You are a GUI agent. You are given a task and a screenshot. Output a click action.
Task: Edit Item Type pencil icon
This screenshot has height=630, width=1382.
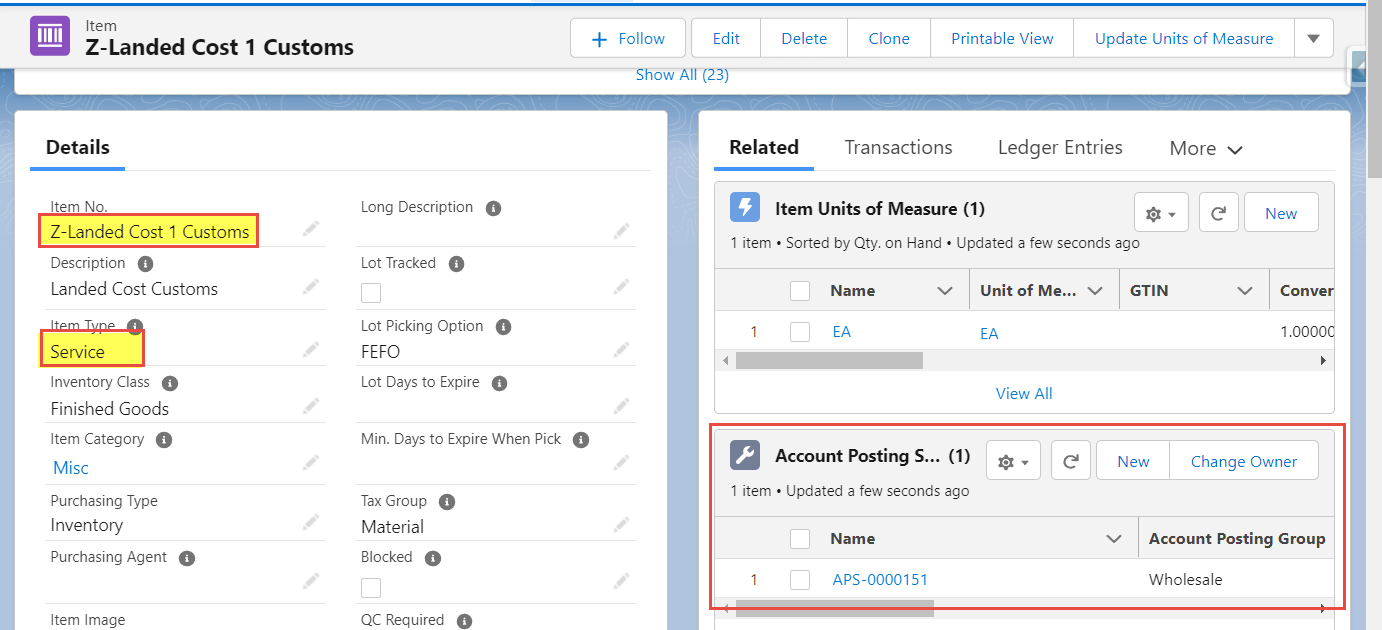311,350
